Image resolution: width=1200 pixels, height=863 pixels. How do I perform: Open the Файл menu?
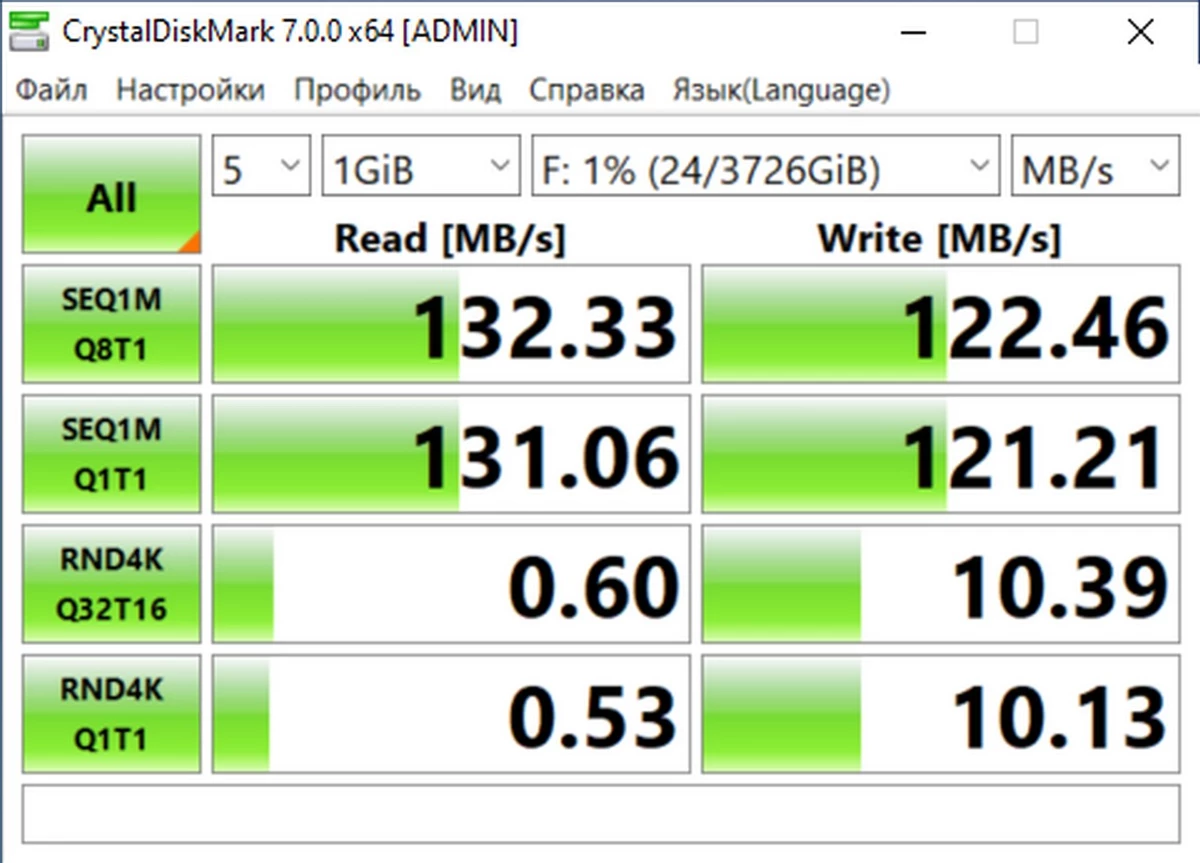[x=52, y=90]
